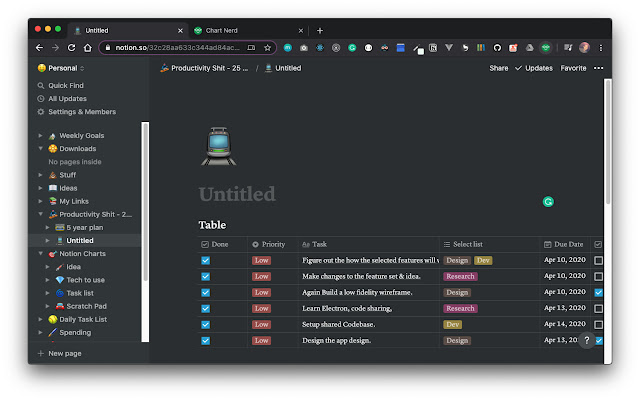
Task: Open Spending page in sidebar
Action: coord(75,332)
